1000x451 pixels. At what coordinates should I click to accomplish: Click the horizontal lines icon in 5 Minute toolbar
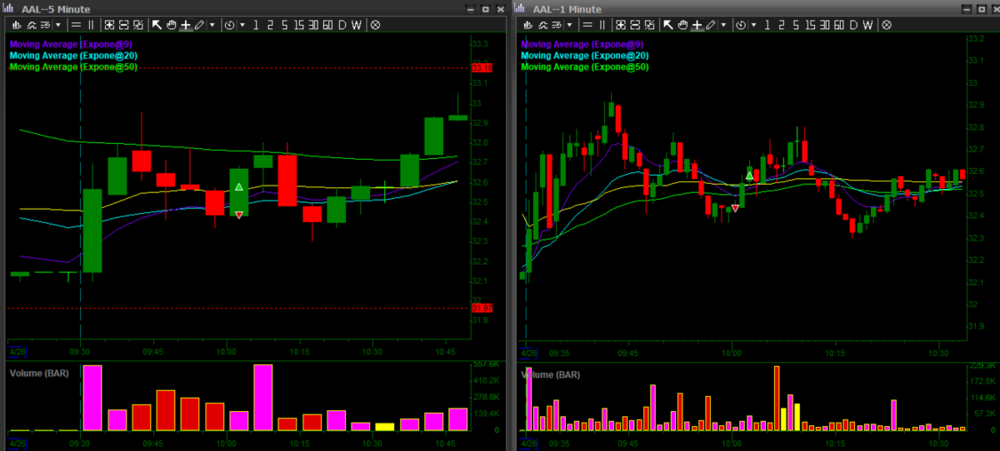tap(76, 24)
